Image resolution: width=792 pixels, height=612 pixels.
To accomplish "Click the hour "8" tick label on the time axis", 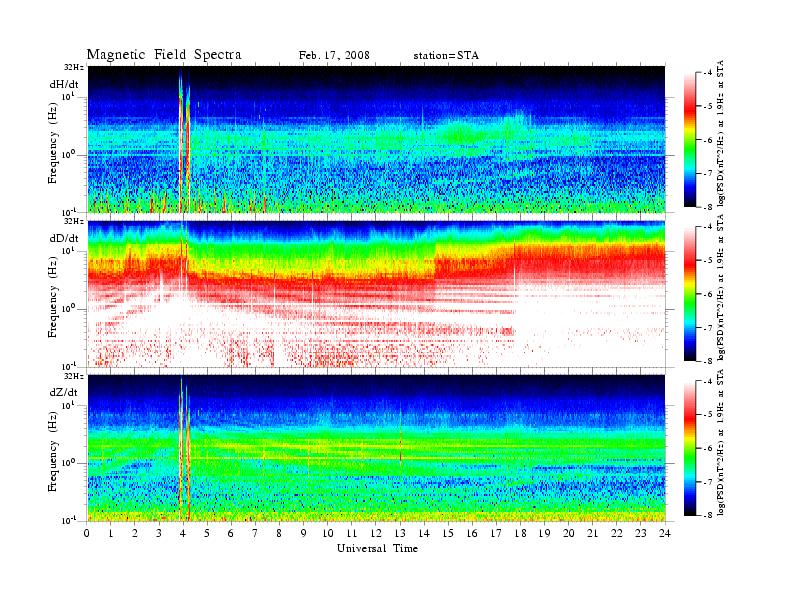I will tap(279, 534).
